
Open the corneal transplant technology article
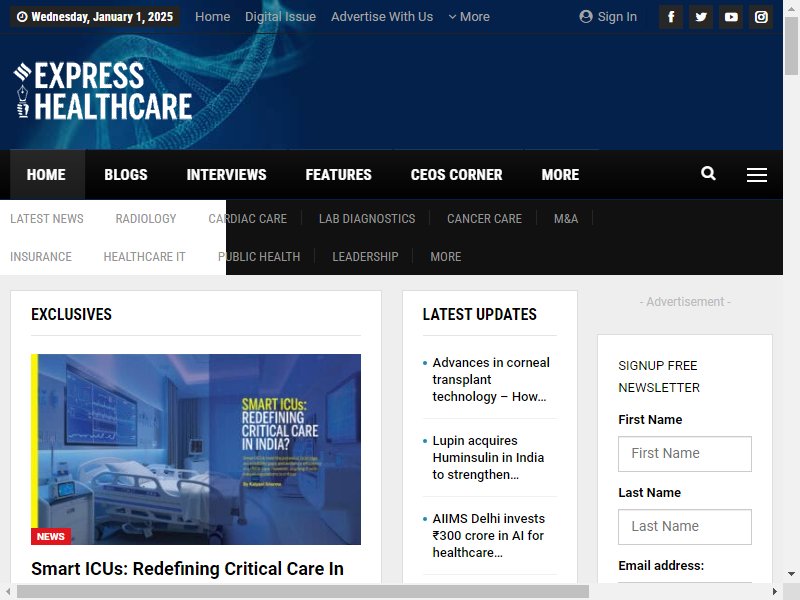coord(491,380)
